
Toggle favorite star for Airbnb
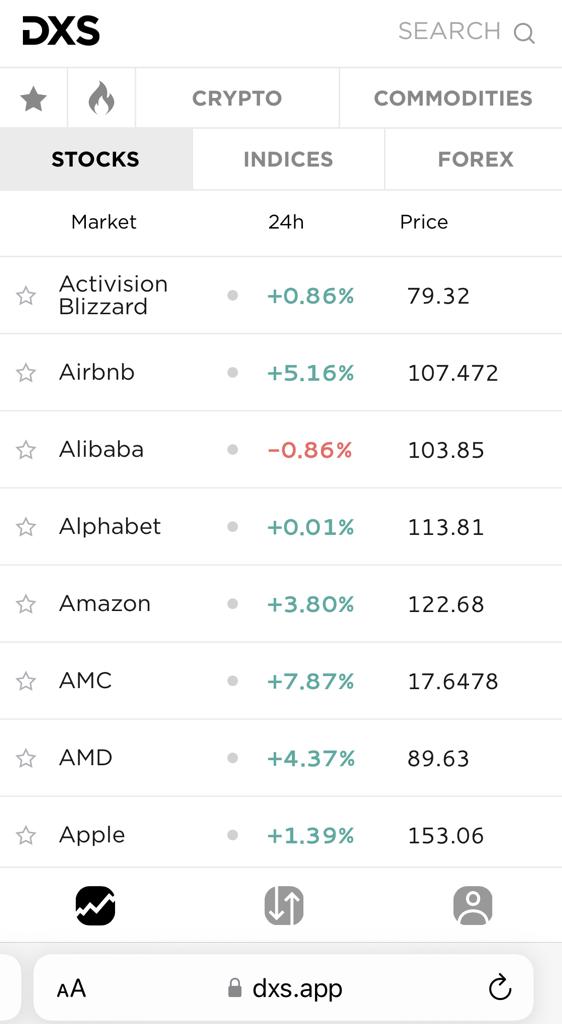click(26, 373)
